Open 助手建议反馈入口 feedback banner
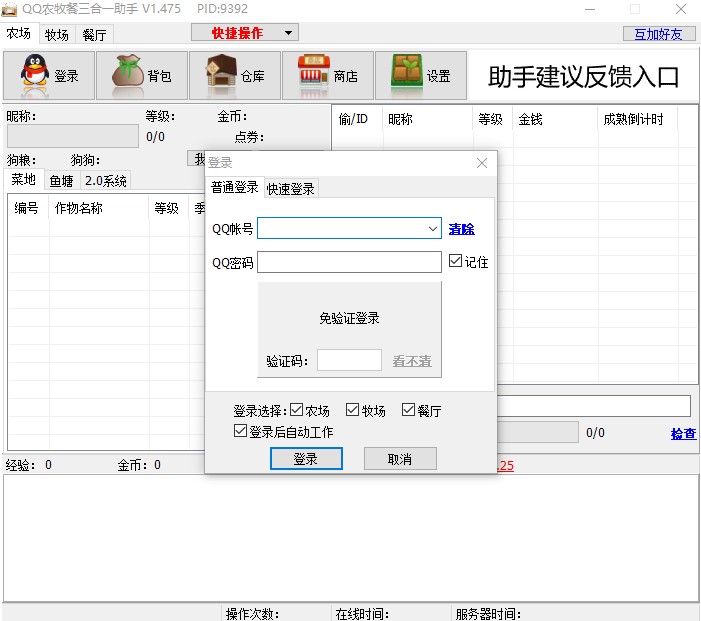This screenshot has height=621, width=701. [583, 76]
